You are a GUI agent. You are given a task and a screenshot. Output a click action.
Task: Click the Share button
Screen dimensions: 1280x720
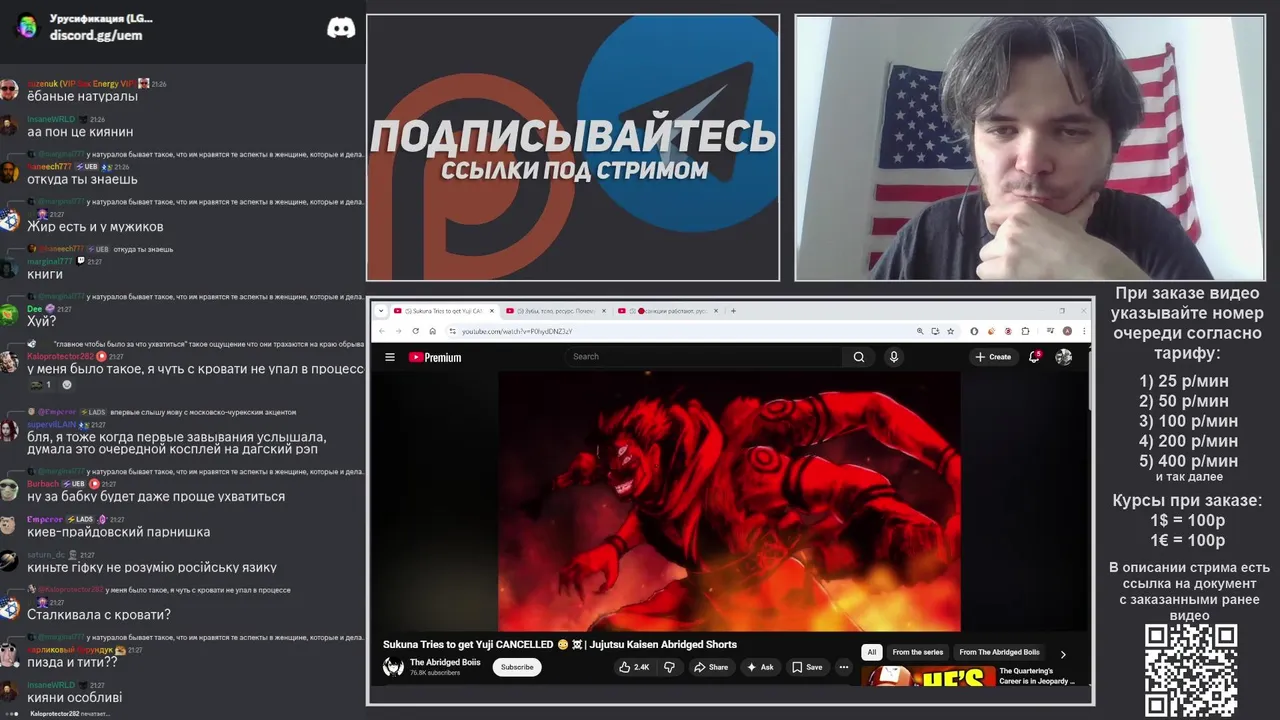point(711,667)
